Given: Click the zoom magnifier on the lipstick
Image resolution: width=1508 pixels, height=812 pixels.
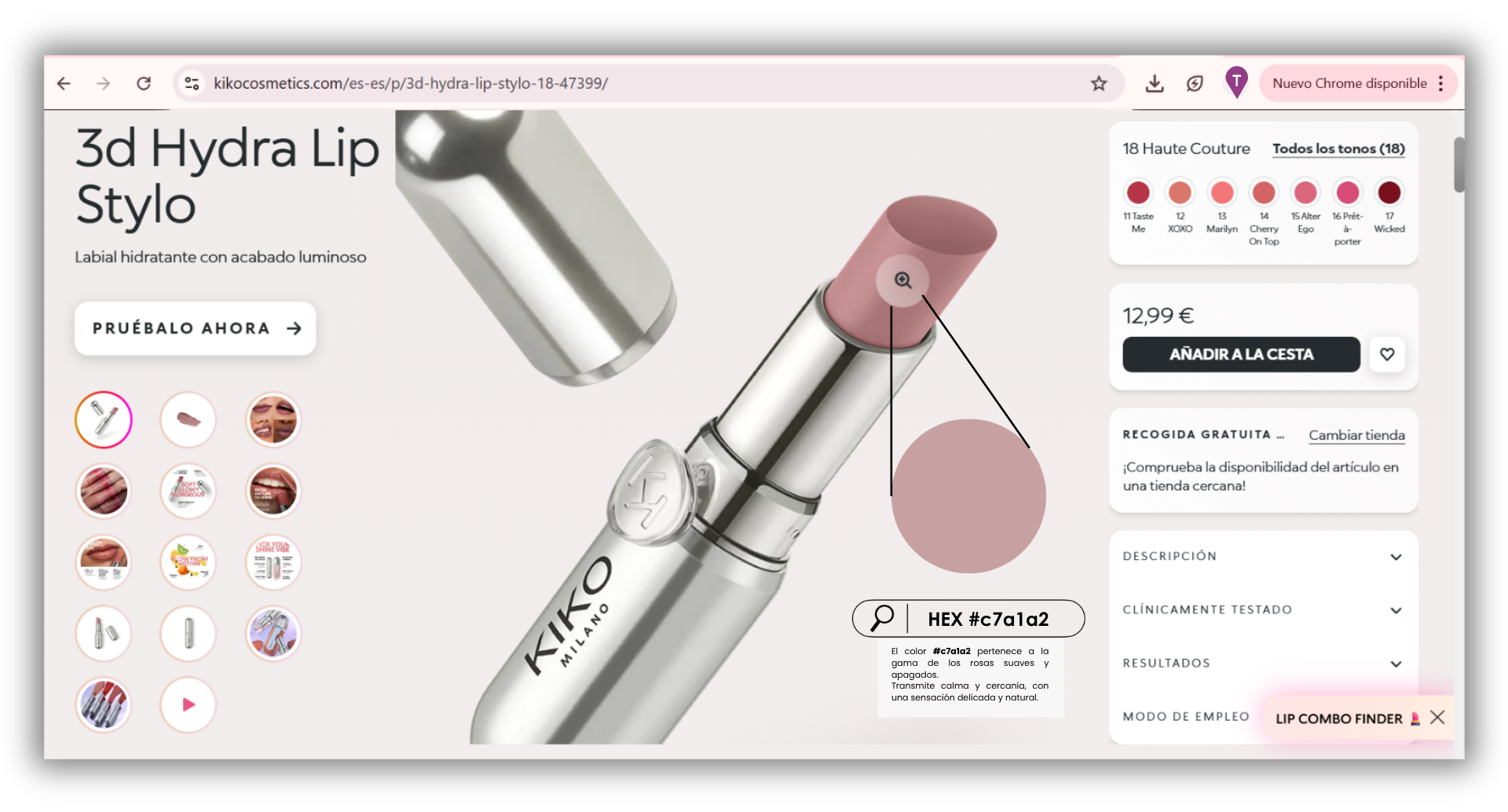Looking at the screenshot, I should [x=903, y=280].
